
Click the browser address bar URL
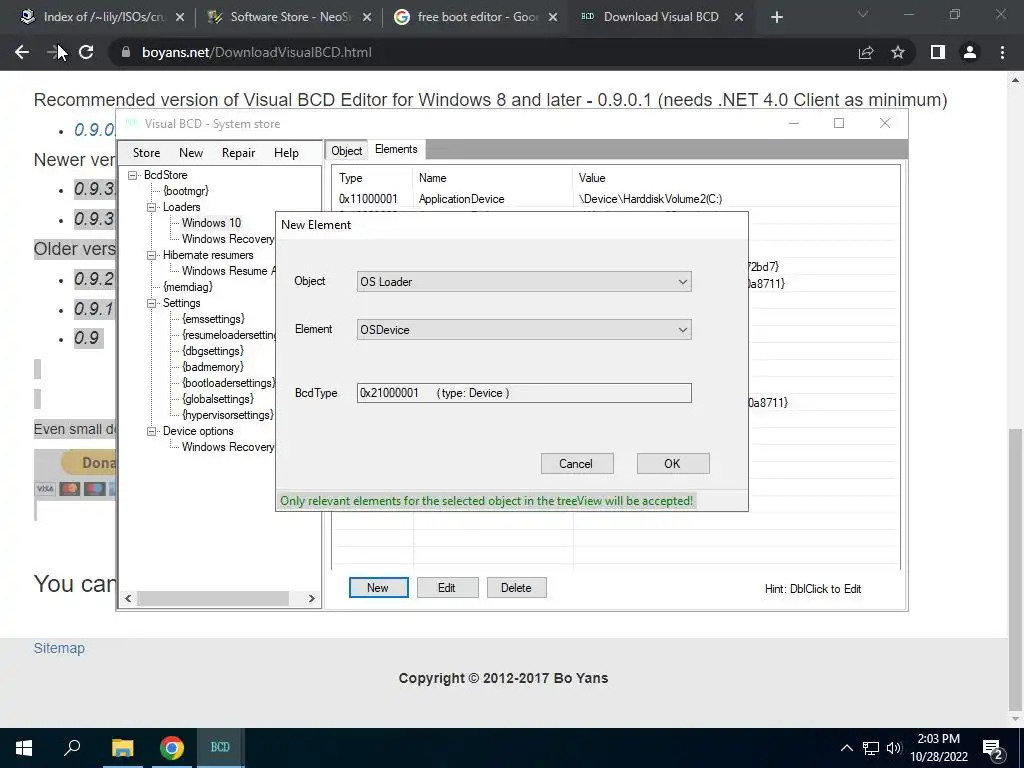[x=257, y=52]
